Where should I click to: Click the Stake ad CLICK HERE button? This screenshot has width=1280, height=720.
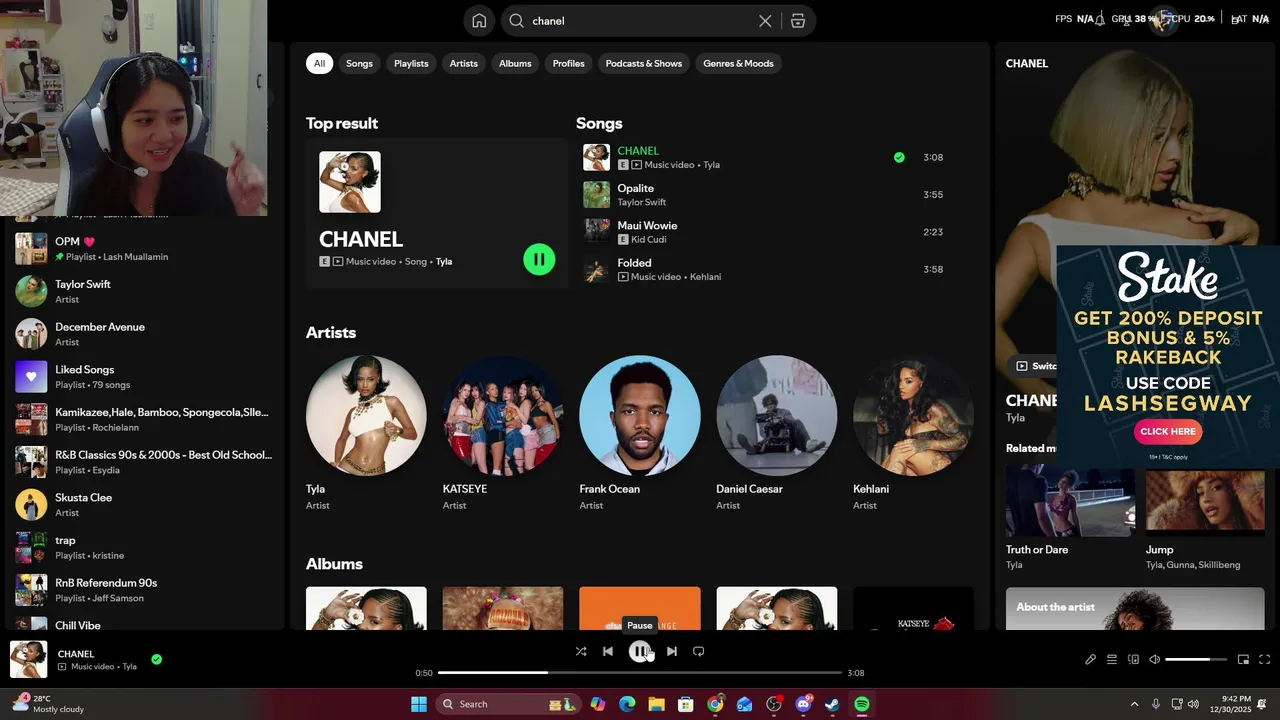(1168, 431)
